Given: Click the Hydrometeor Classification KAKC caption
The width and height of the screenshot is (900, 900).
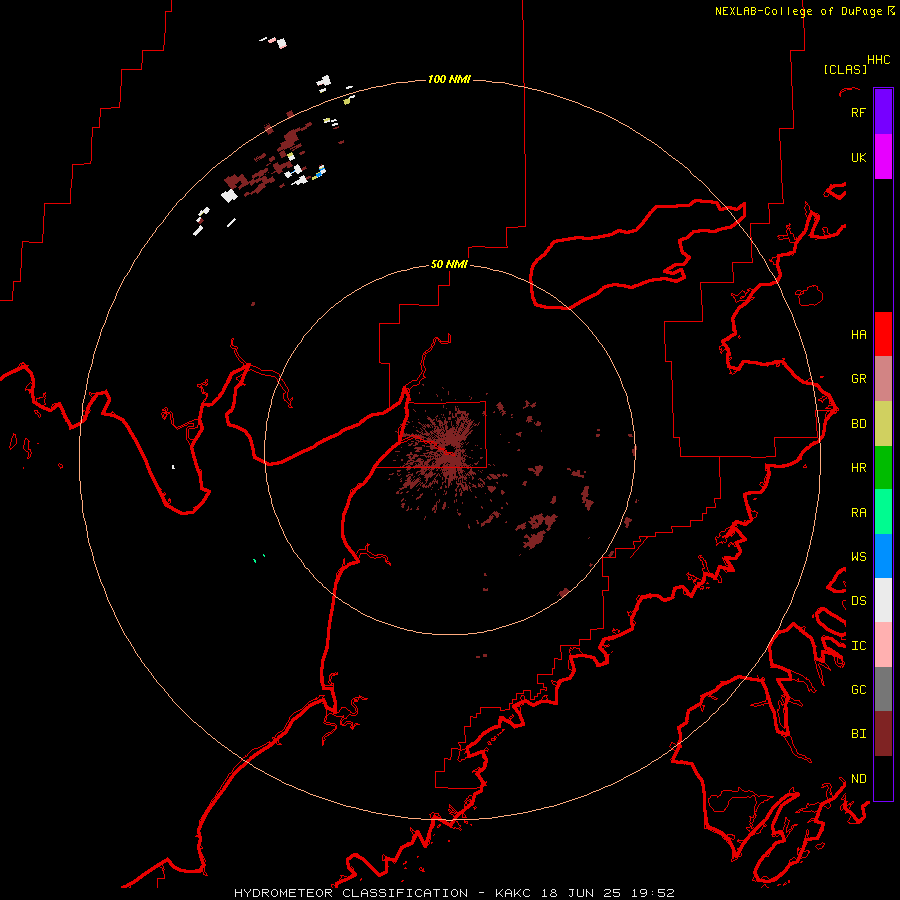Looking at the screenshot, I should 454,893.
